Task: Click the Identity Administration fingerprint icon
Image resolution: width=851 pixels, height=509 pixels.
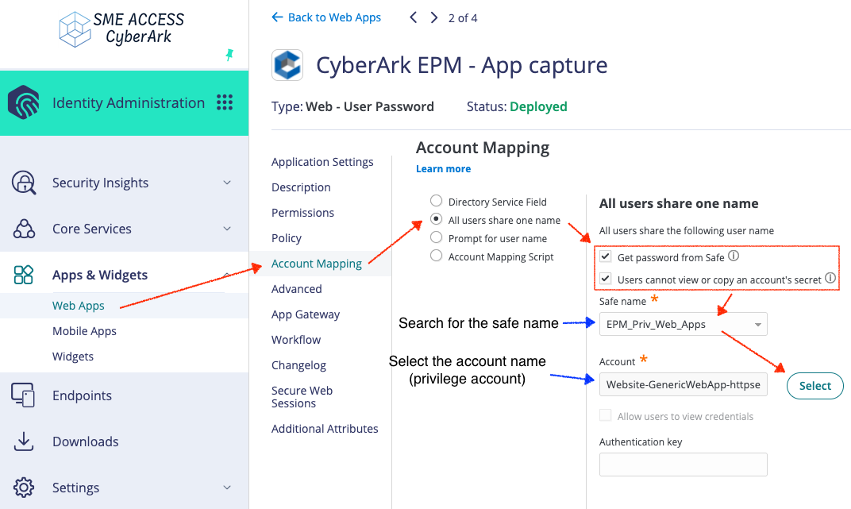Action: click(23, 102)
